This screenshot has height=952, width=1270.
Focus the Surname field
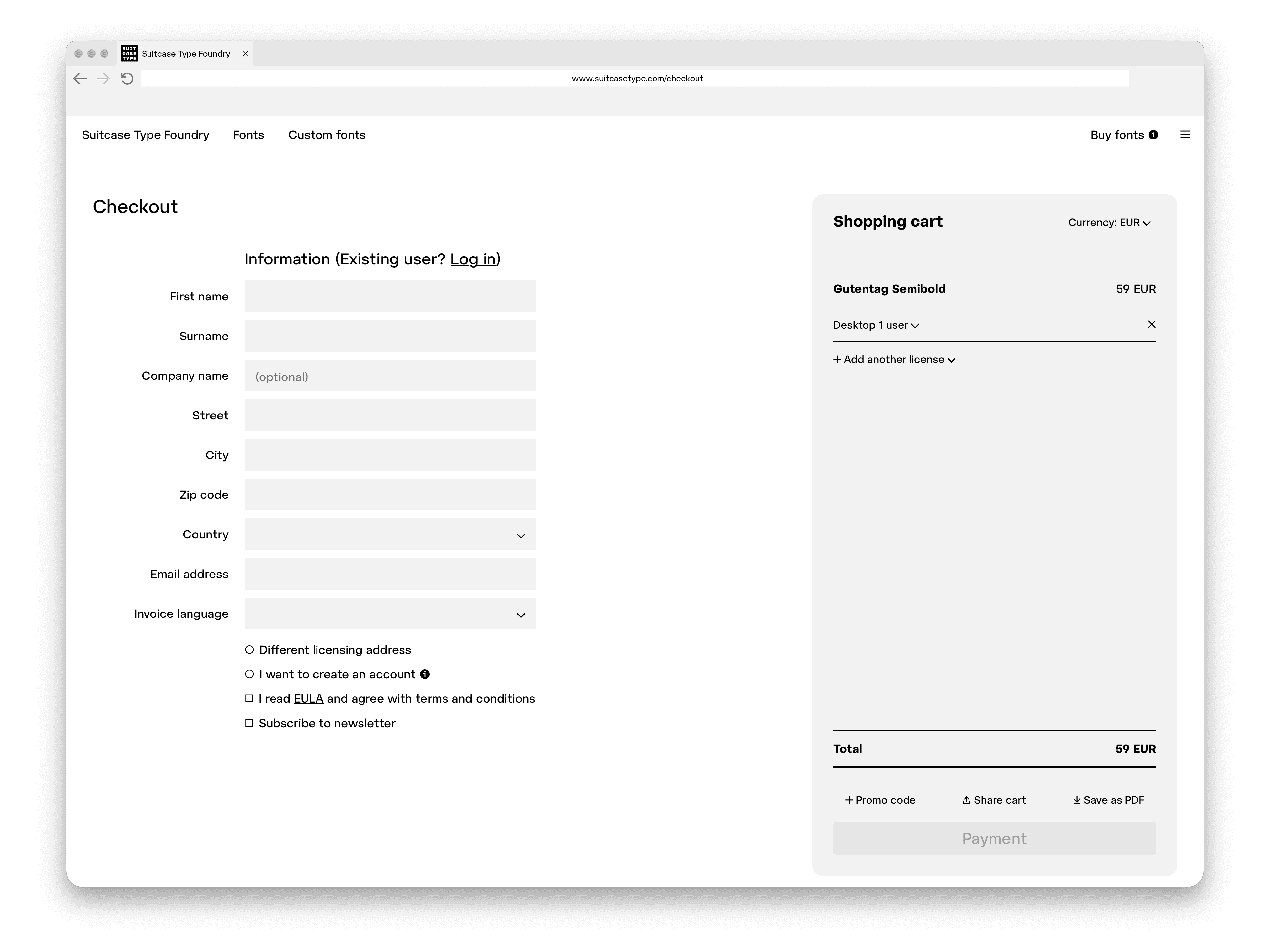click(x=390, y=336)
